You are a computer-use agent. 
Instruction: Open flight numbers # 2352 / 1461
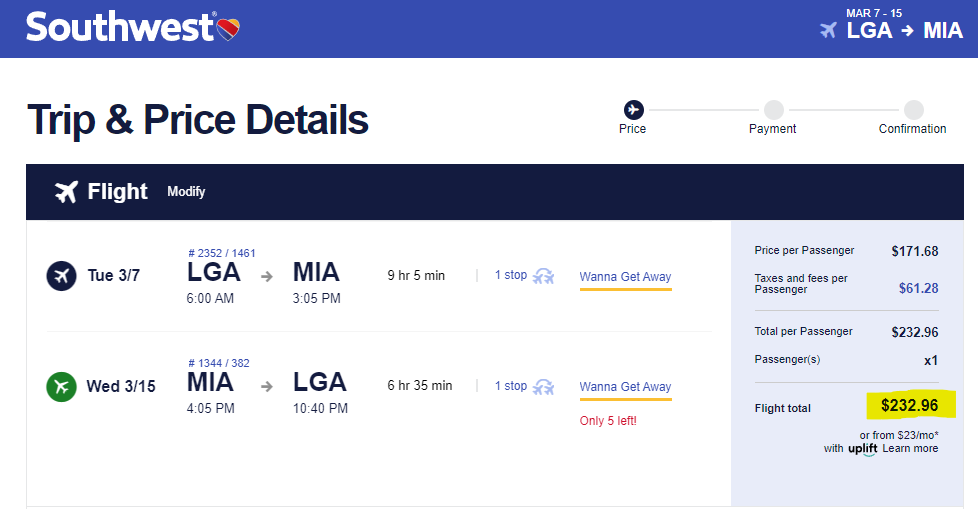click(x=221, y=253)
